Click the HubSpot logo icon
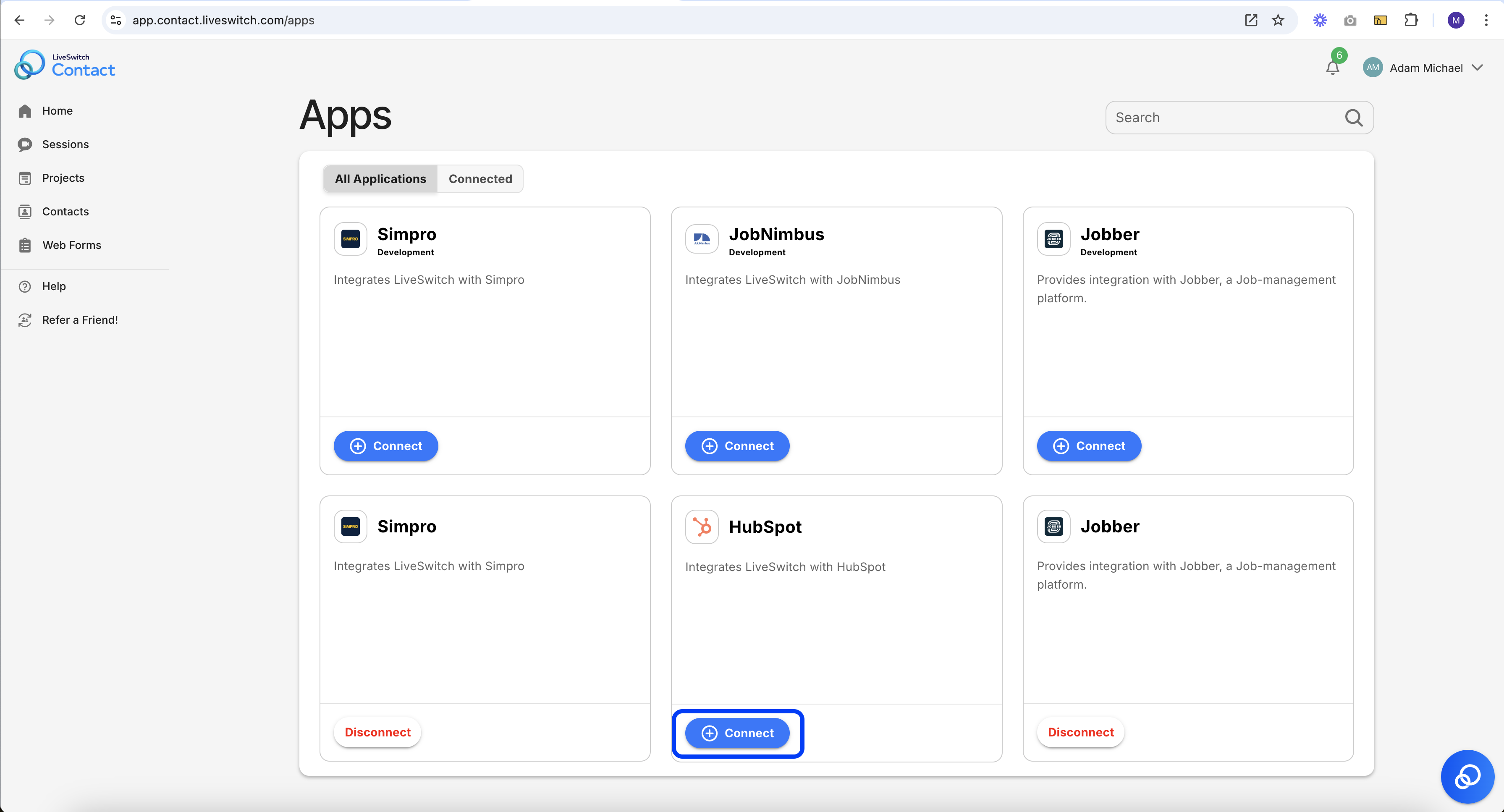Screen dimensions: 1504x812 pyautogui.click(x=701, y=526)
